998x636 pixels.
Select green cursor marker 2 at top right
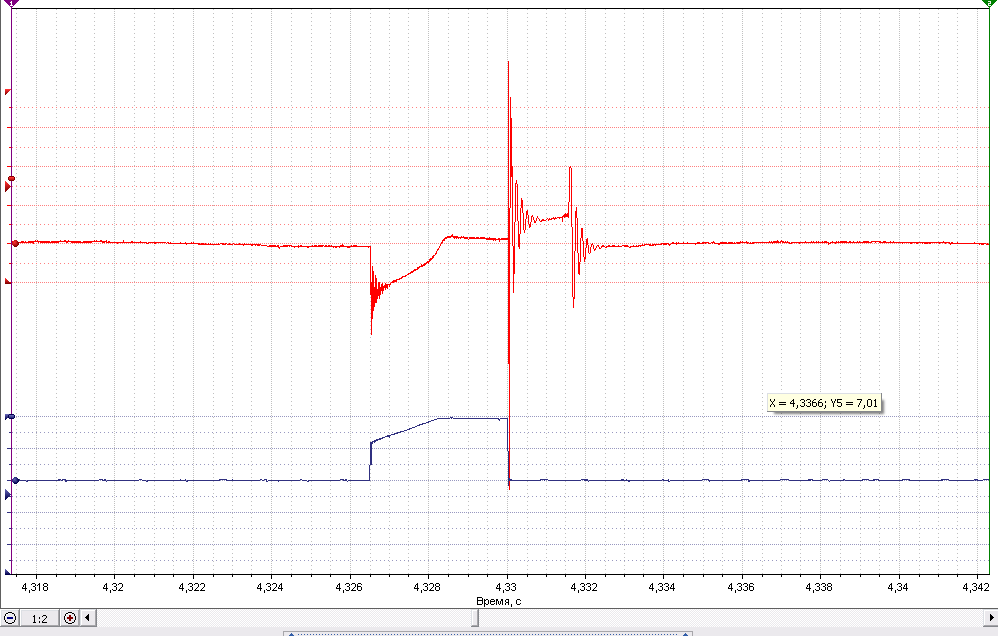click(988, 4)
